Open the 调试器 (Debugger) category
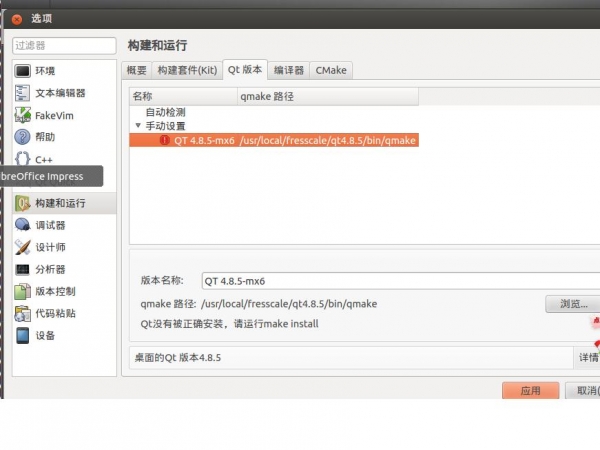600x450 pixels. point(50,225)
